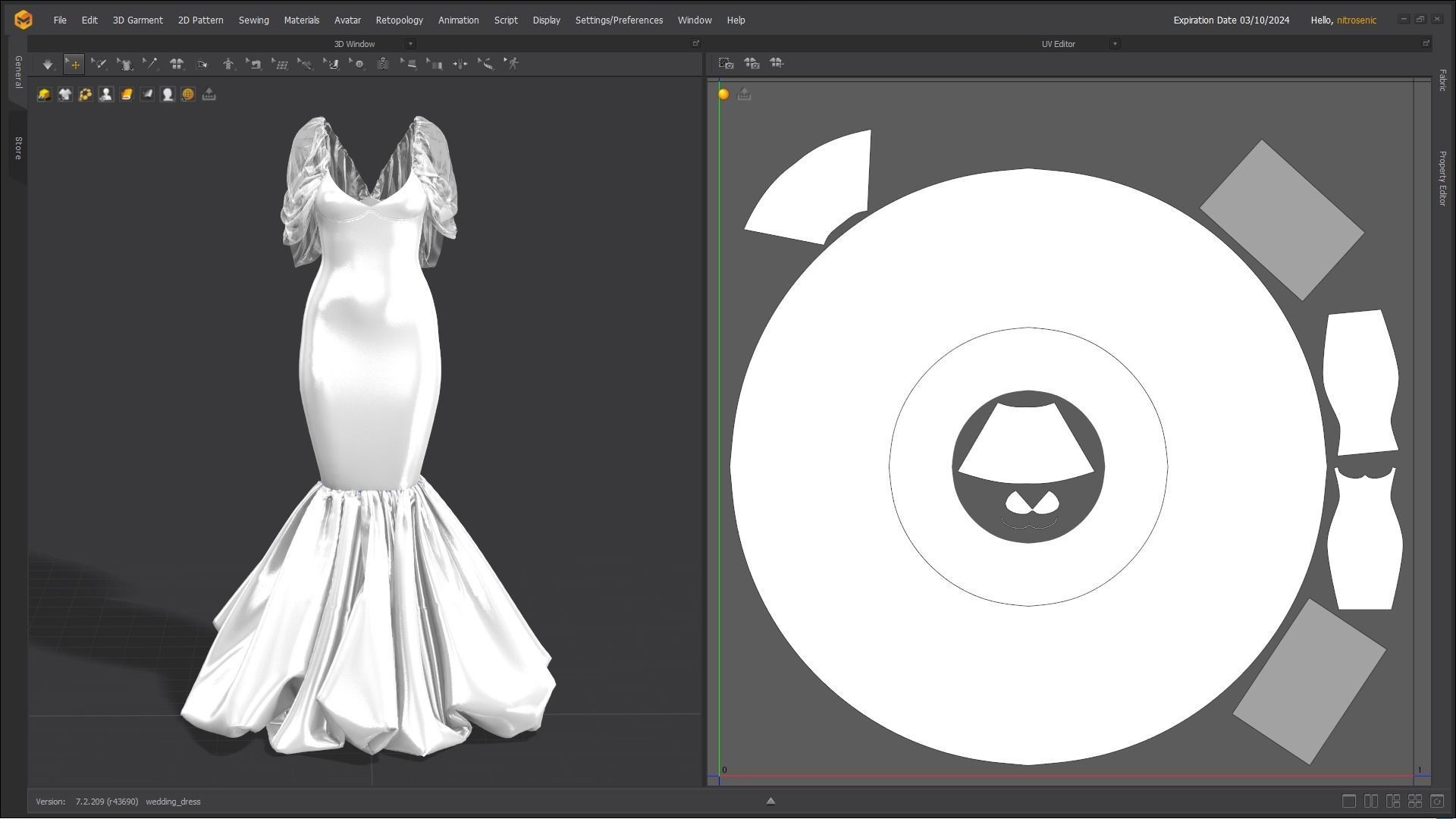This screenshot has height=819, width=1456.
Task: Select the button placement tool
Action: (356, 64)
